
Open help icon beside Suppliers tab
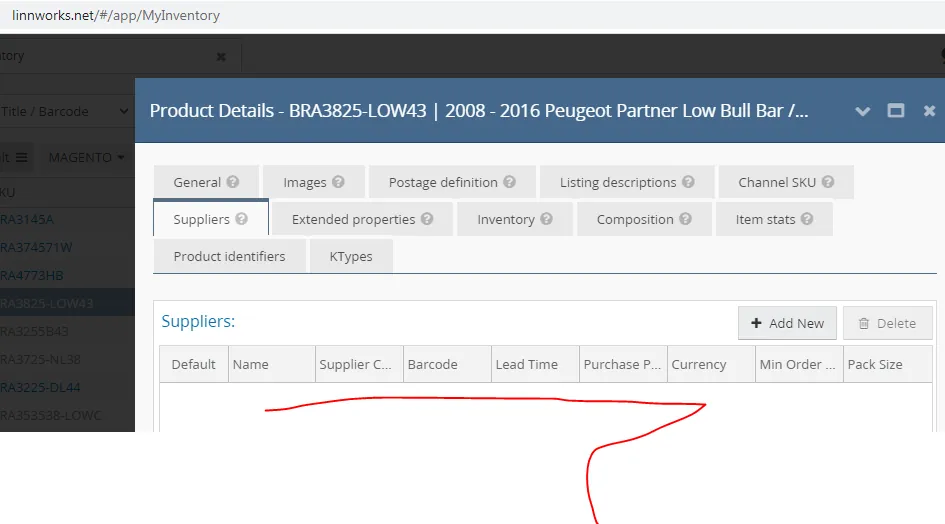(242, 219)
